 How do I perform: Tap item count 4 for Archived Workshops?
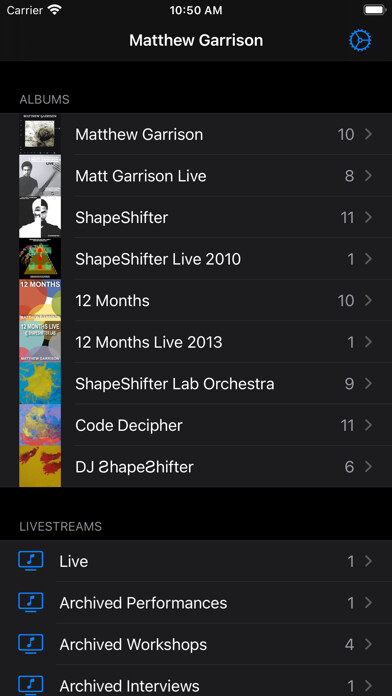349,644
